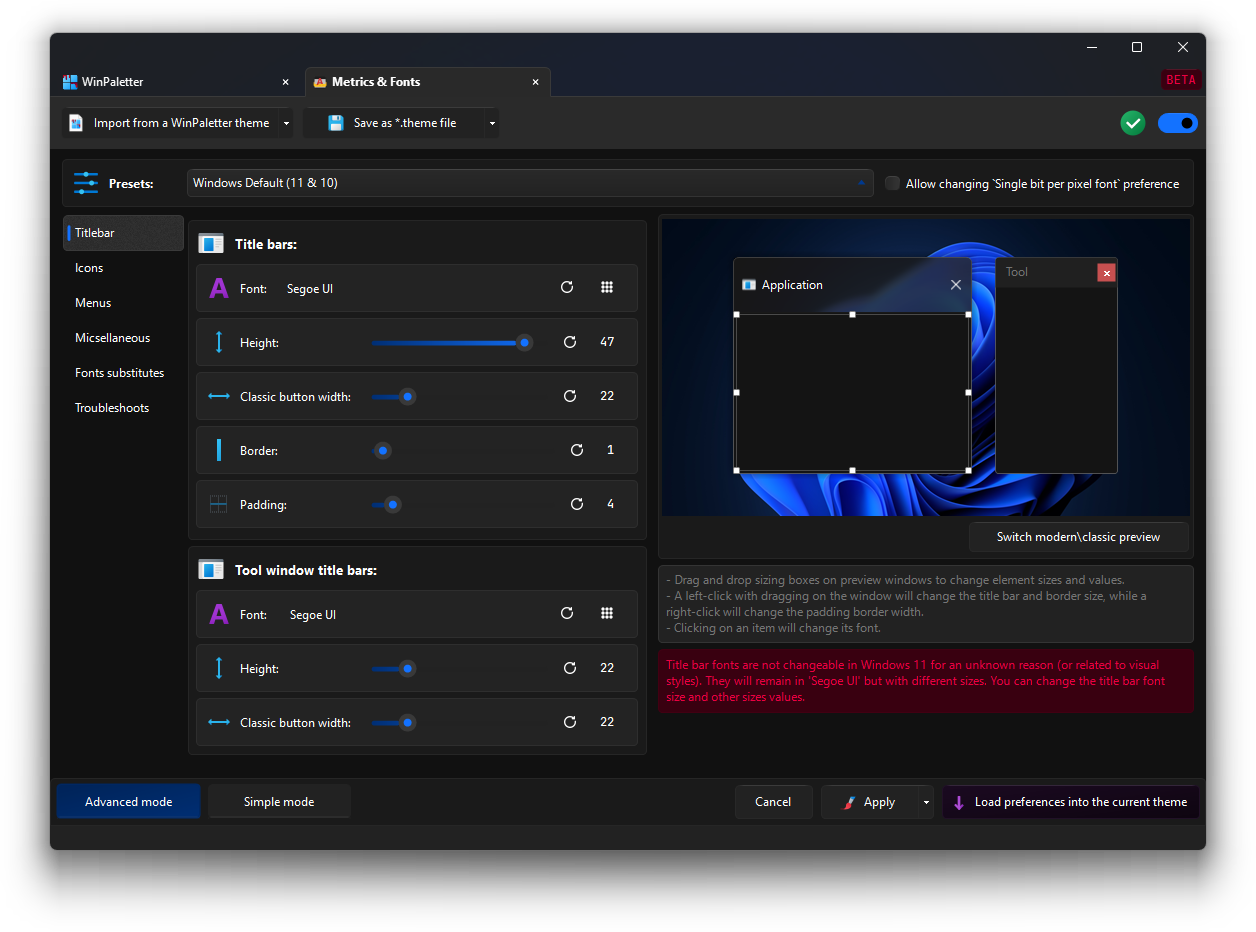The height and width of the screenshot is (932, 1256).
Task: Click the Title bars section window icon
Action: point(211,243)
